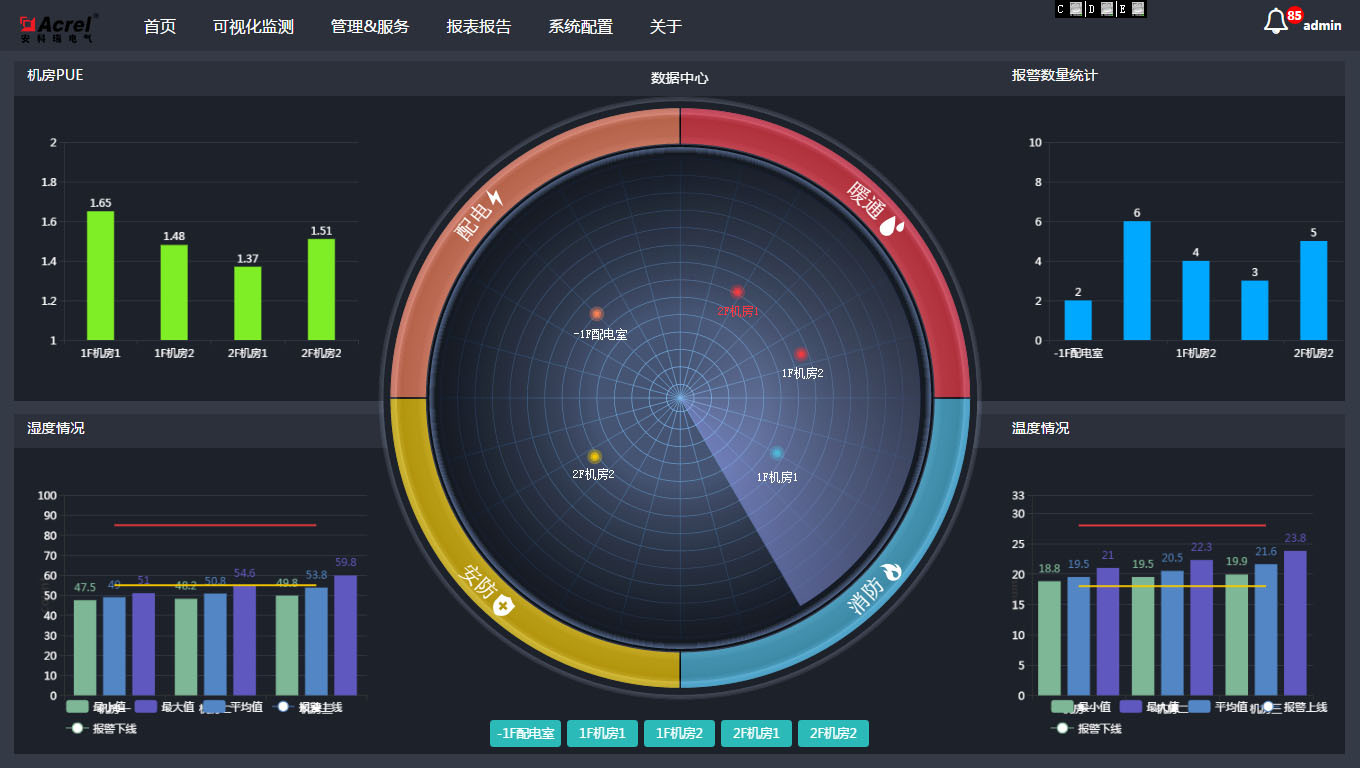Toggle 最大值 legend in humidity chart
The height and width of the screenshot is (768, 1360).
click(x=163, y=707)
